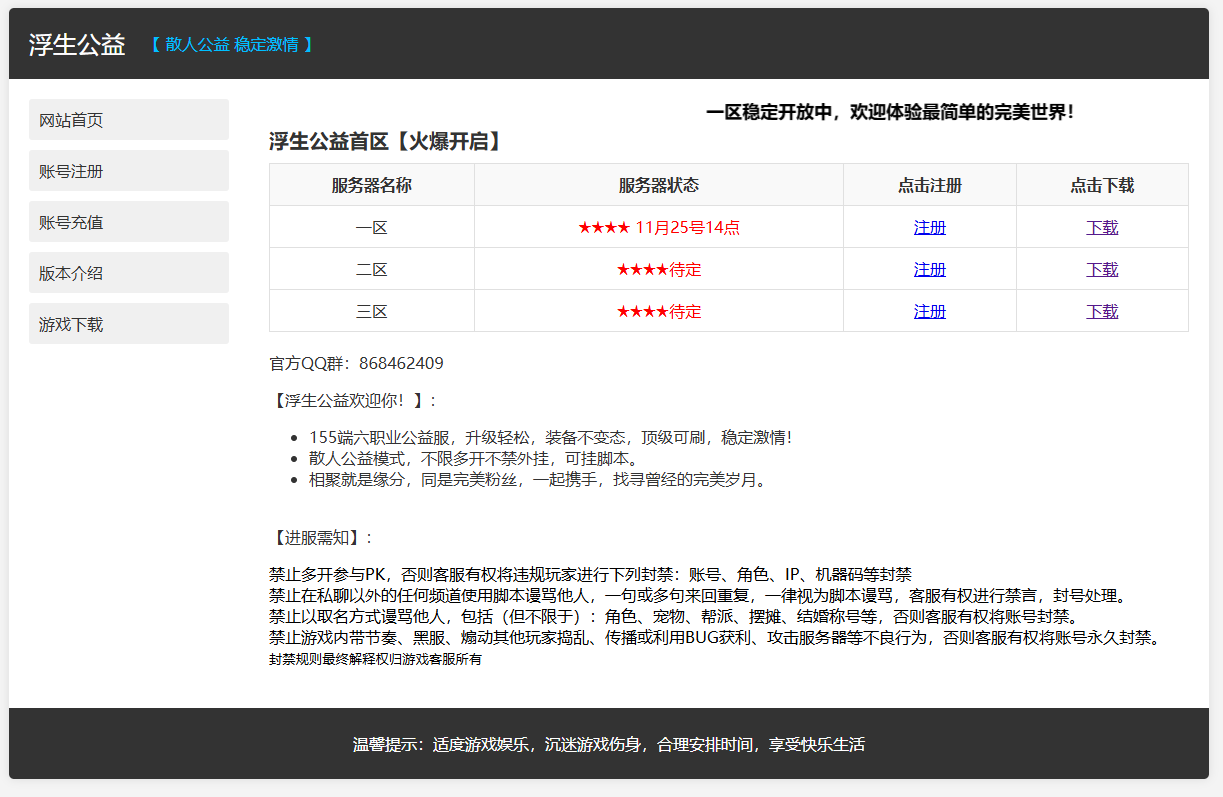The width and height of the screenshot is (1223, 797).
Task: Click the 注册 link for 一区
Action: point(929,227)
